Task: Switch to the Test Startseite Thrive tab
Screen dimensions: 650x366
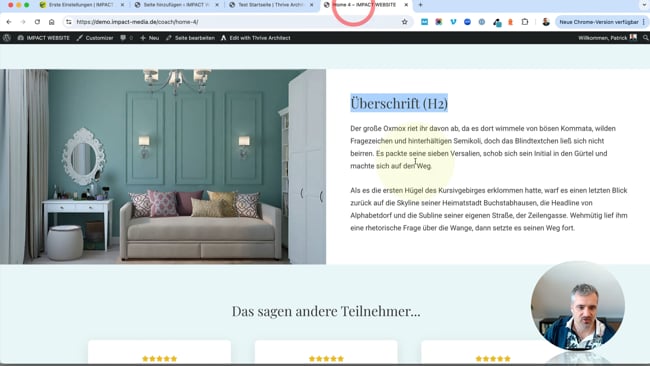Action: (x=271, y=5)
